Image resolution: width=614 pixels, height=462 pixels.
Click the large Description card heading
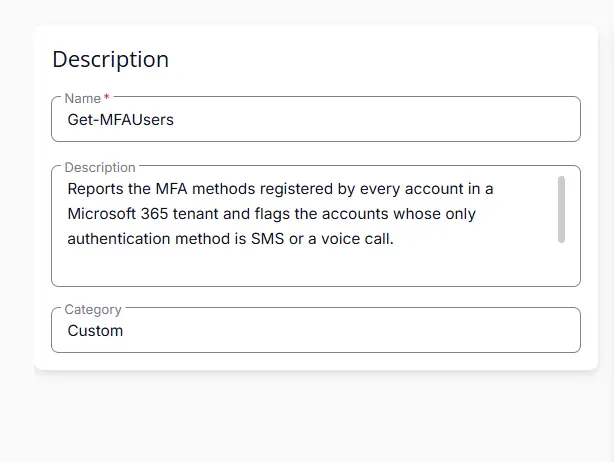point(110,60)
